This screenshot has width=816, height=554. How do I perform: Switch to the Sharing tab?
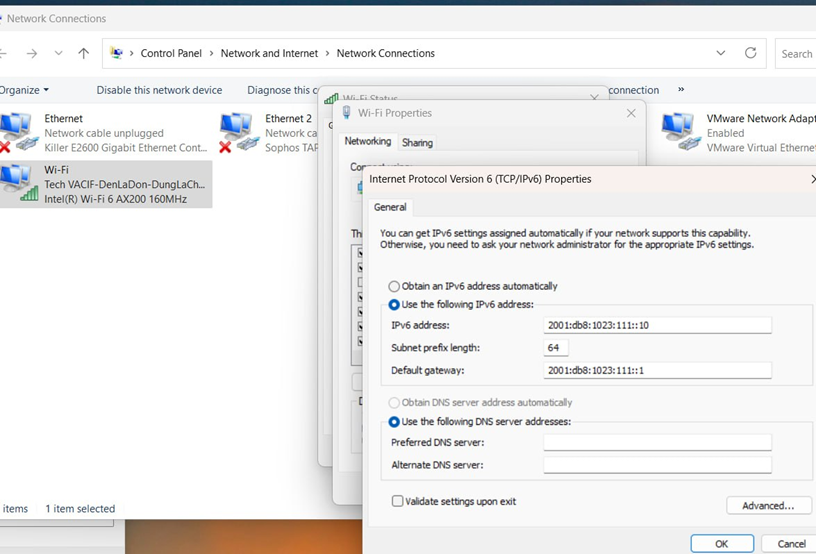tap(417, 143)
